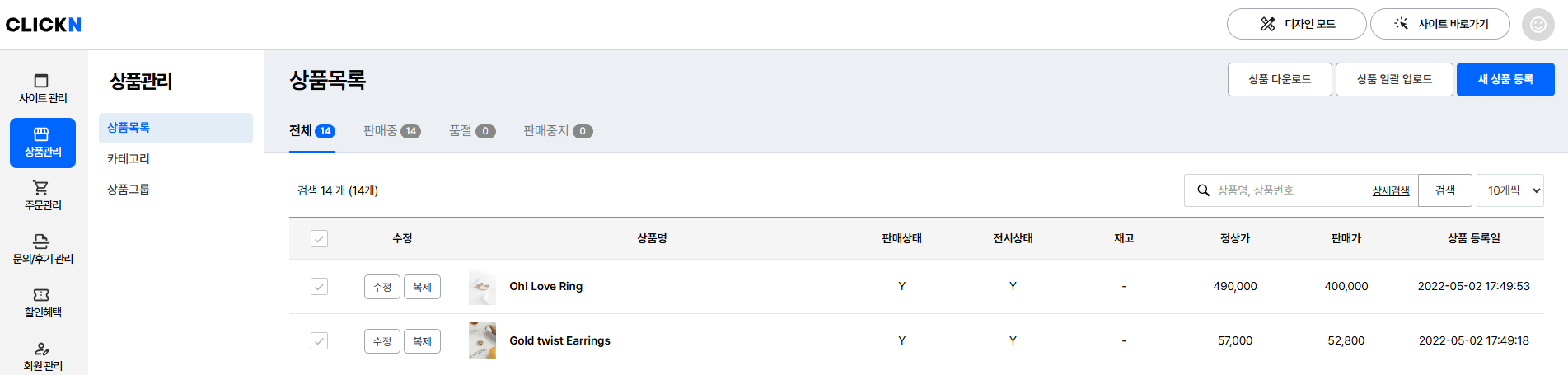This screenshot has width=1568, height=375.
Task: Open the 할인혜택 coupon icon
Action: 41,295
